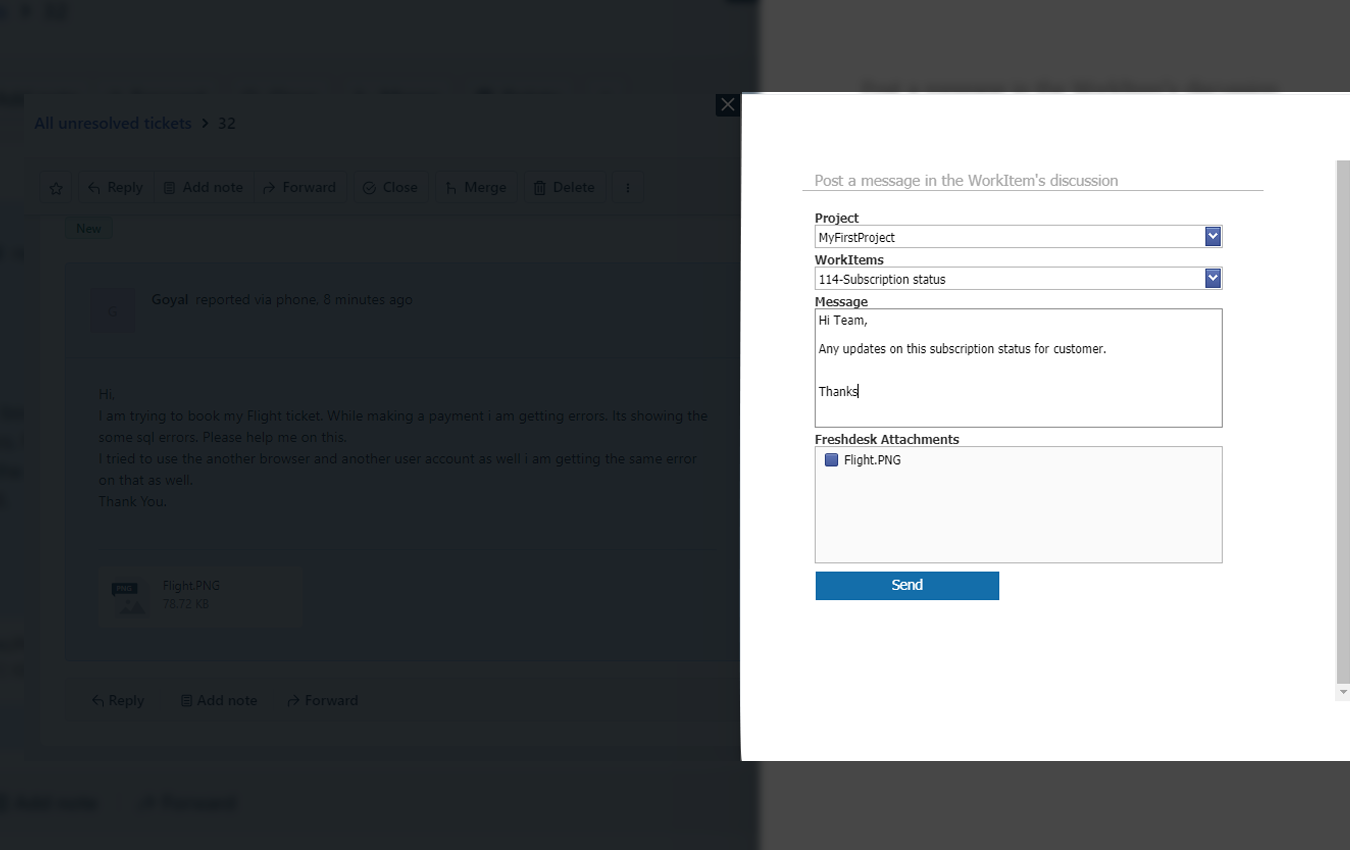
Task: Click Forward below the ticket message
Action: pyautogui.click(x=322, y=700)
